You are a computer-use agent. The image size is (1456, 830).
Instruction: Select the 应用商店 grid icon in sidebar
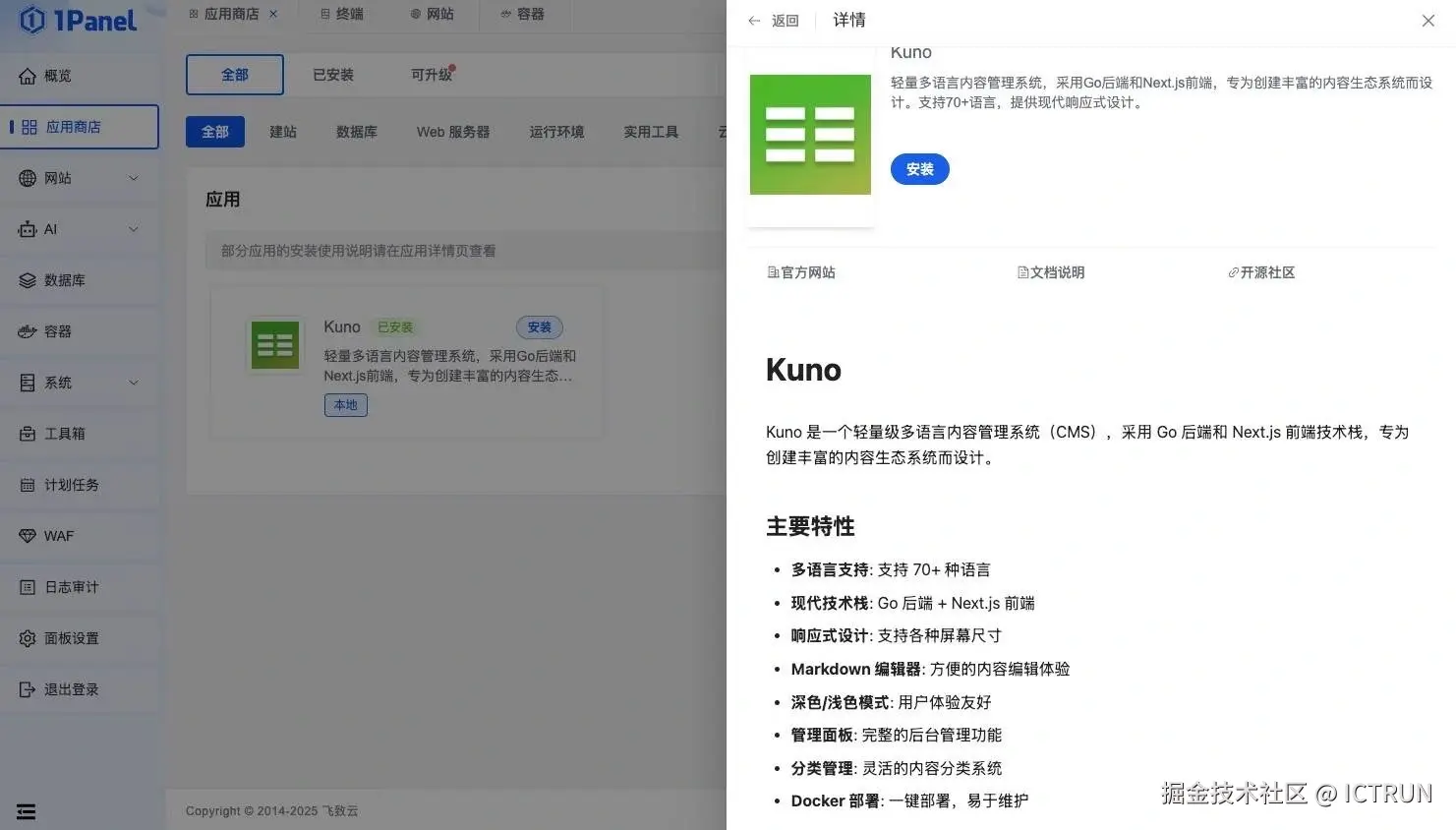click(x=29, y=127)
